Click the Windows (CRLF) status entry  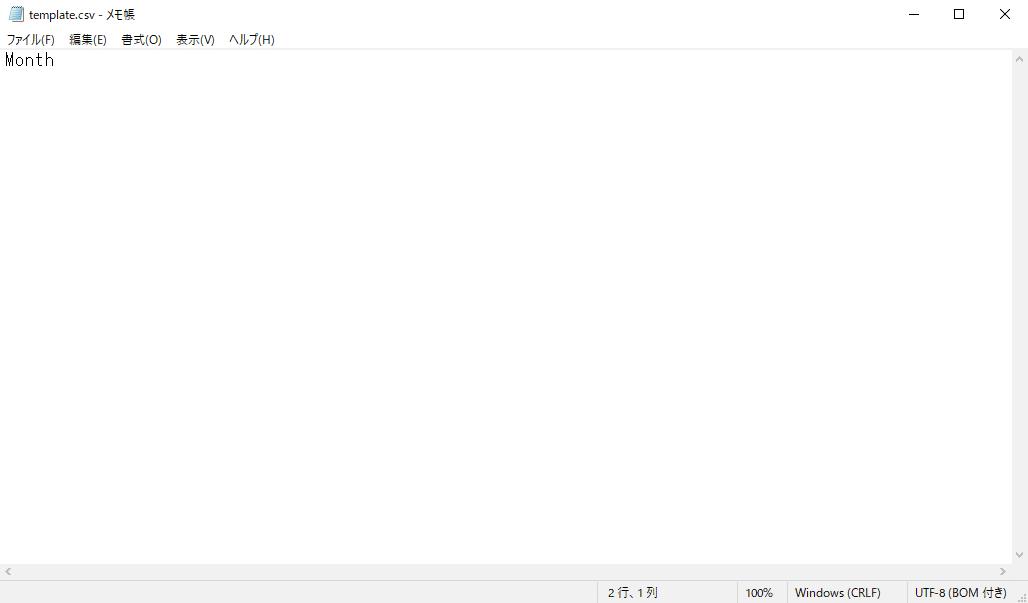(x=837, y=593)
